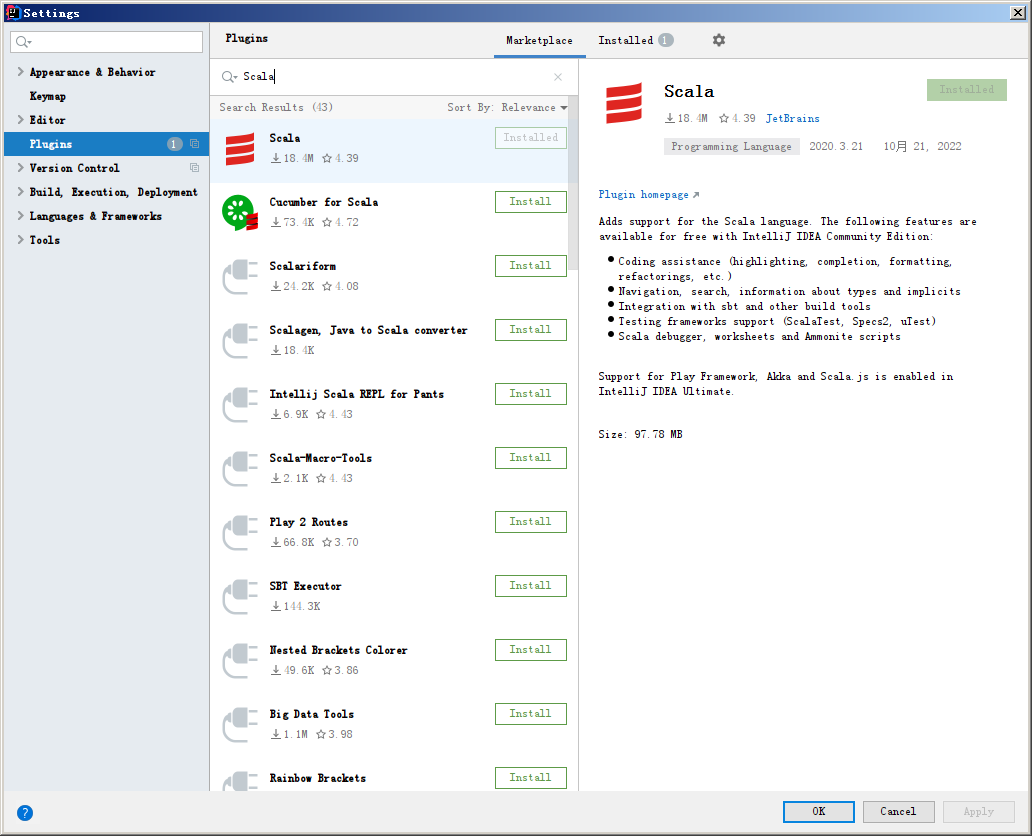This screenshot has height=836, width=1032.
Task: Cancel the Settings dialog
Action: click(898, 812)
